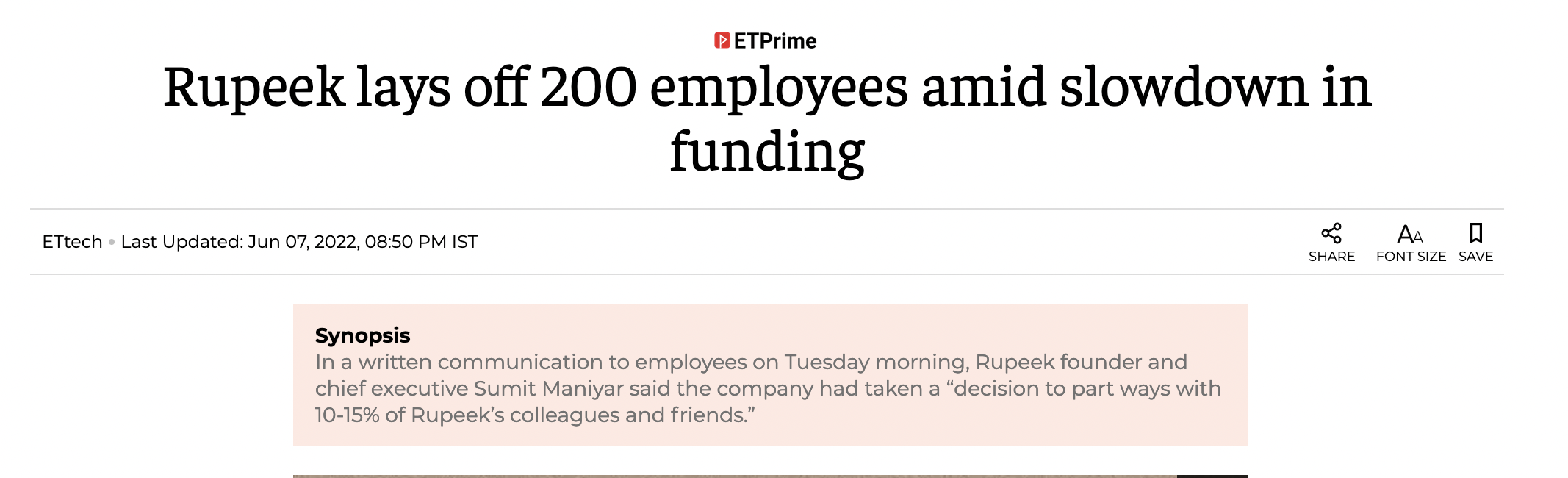Viewport: 1568px width, 478px height.
Task: Click the 08:50 PM IST time text
Action: coord(421,242)
